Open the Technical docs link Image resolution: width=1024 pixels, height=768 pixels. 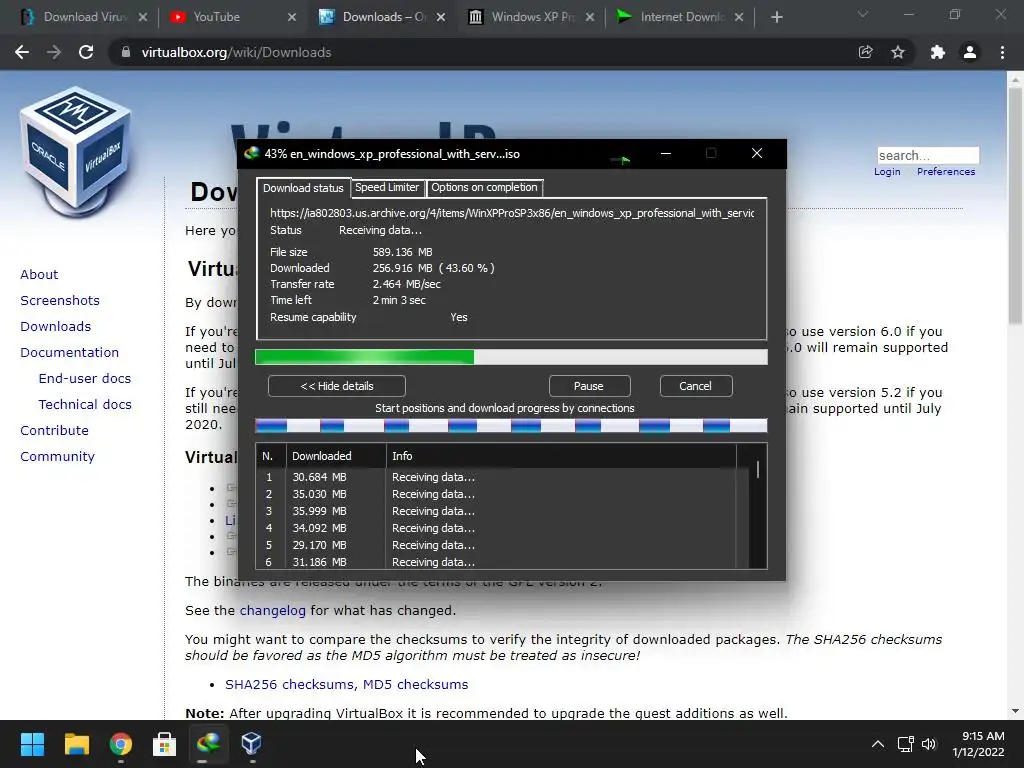pos(85,405)
